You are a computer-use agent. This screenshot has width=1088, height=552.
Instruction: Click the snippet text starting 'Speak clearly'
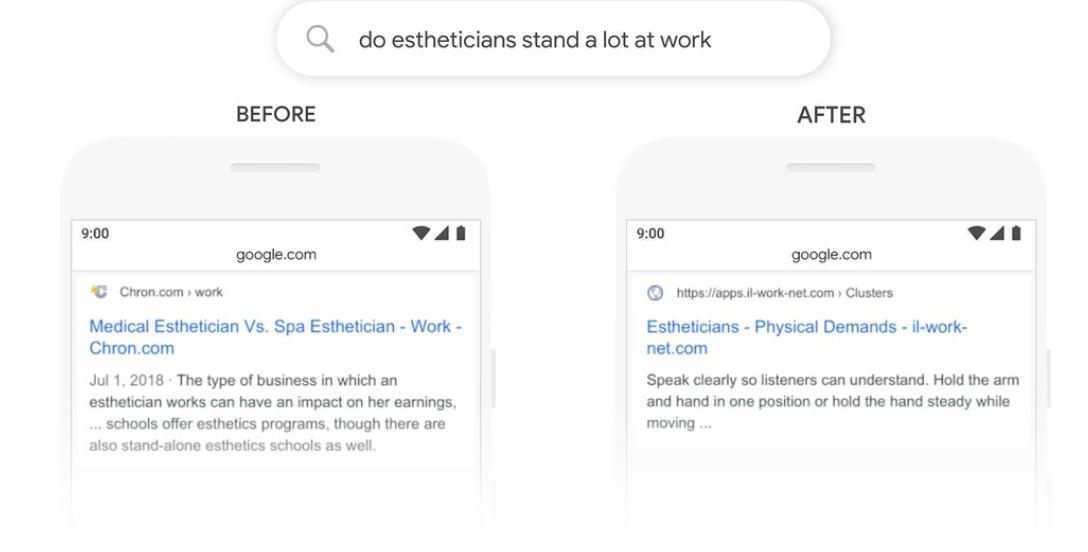coord(832,401)
